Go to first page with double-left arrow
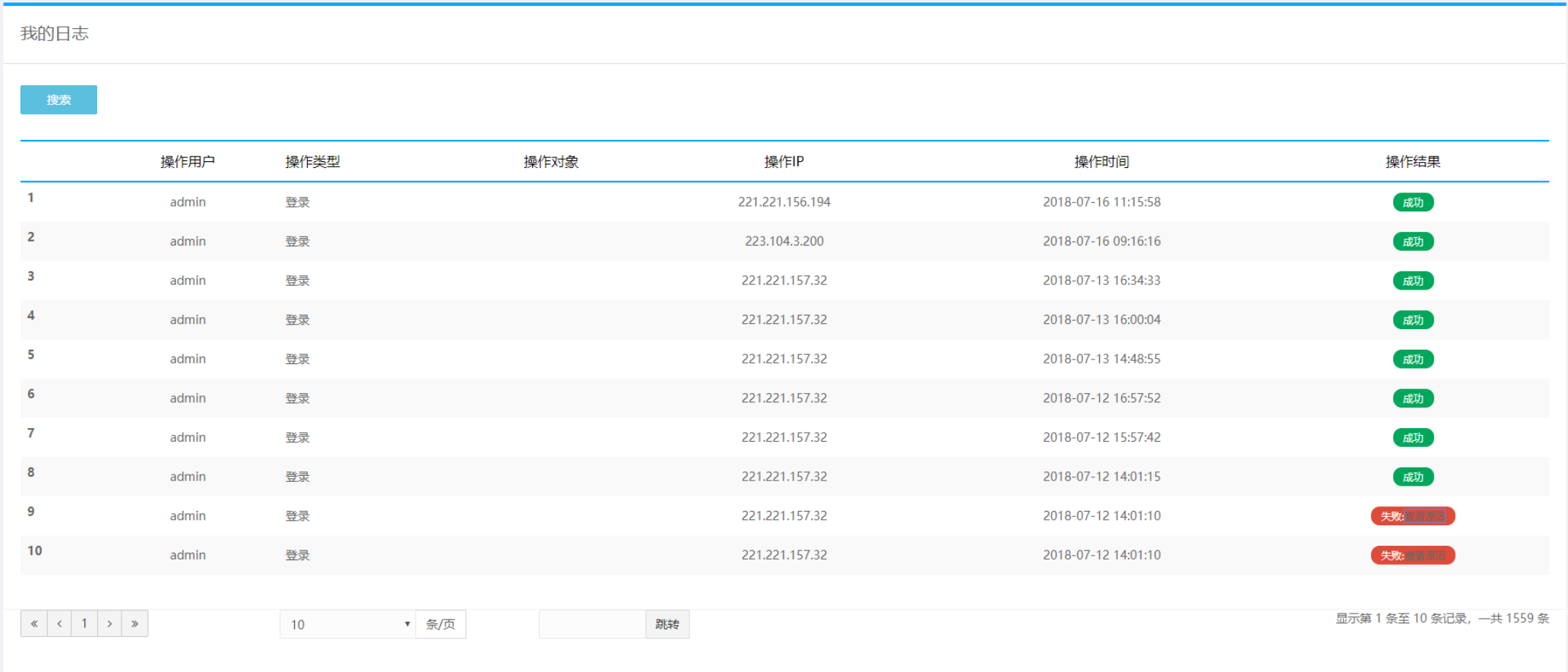The height and width of the screenshot is (672, 1568). pyautogui.click(x=34, y=624)
